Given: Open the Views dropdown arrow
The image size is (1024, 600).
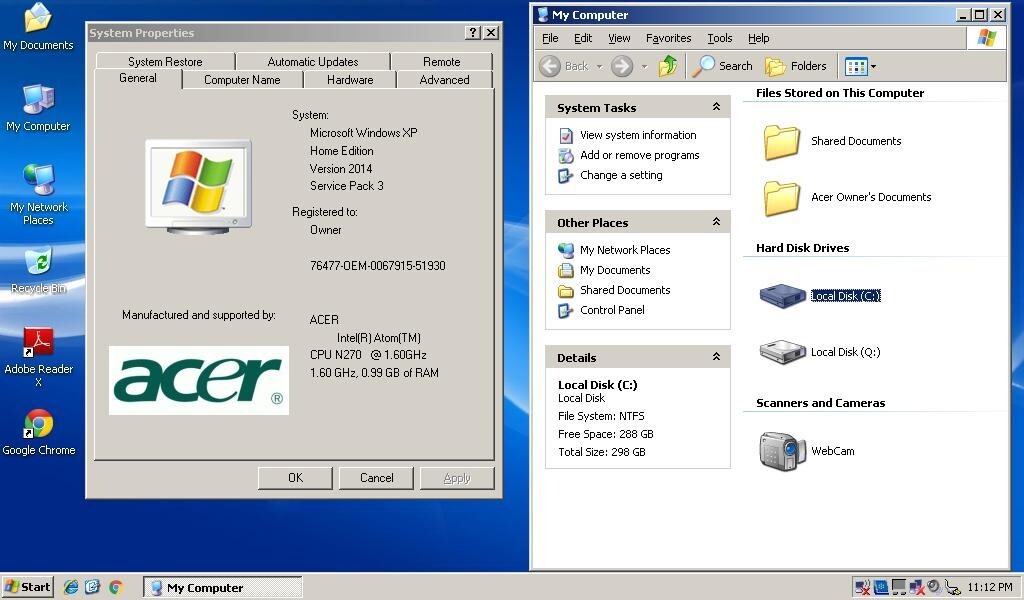Looking at the screenshot, I should click(x=873, y=67).
